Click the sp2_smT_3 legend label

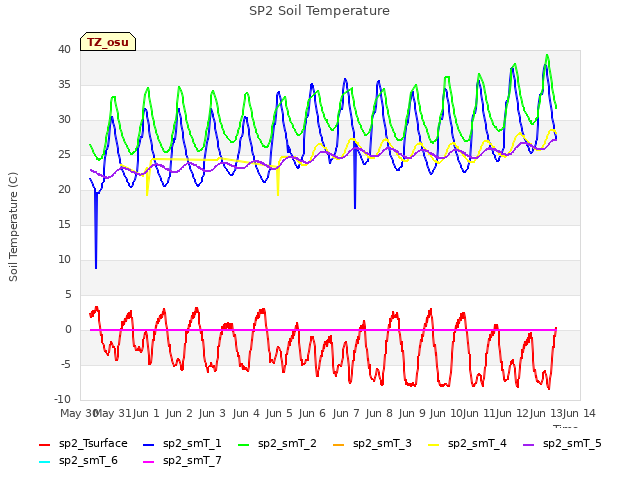pyautogui.click(x=382, y=443)
